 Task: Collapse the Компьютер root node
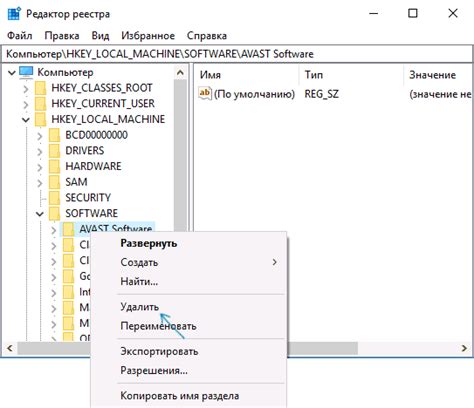pos(12,72)
